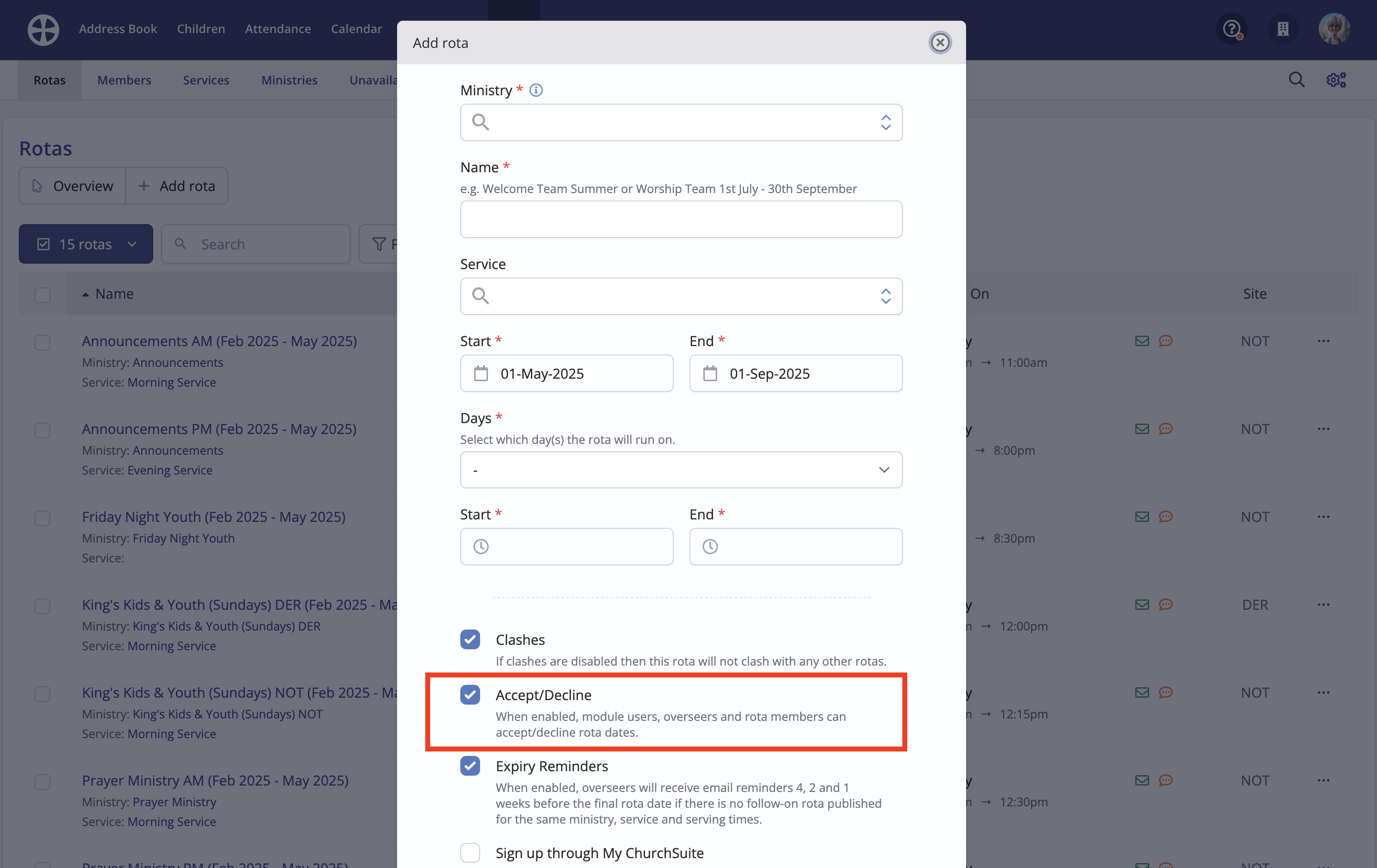Close the Add rota dialog
The height and width of the screenshot is (868, 1377).
coord(939,42)
